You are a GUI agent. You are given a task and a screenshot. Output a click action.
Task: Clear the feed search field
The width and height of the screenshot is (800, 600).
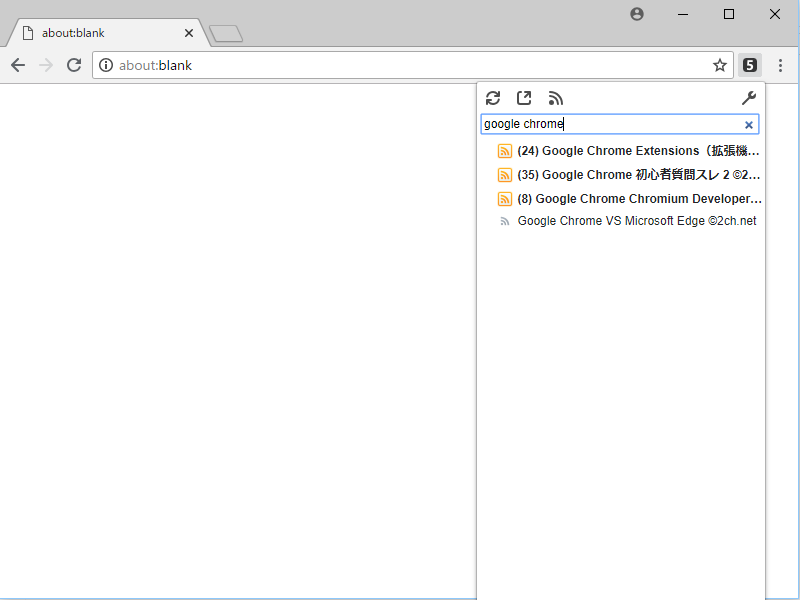[x=748, y=125]
